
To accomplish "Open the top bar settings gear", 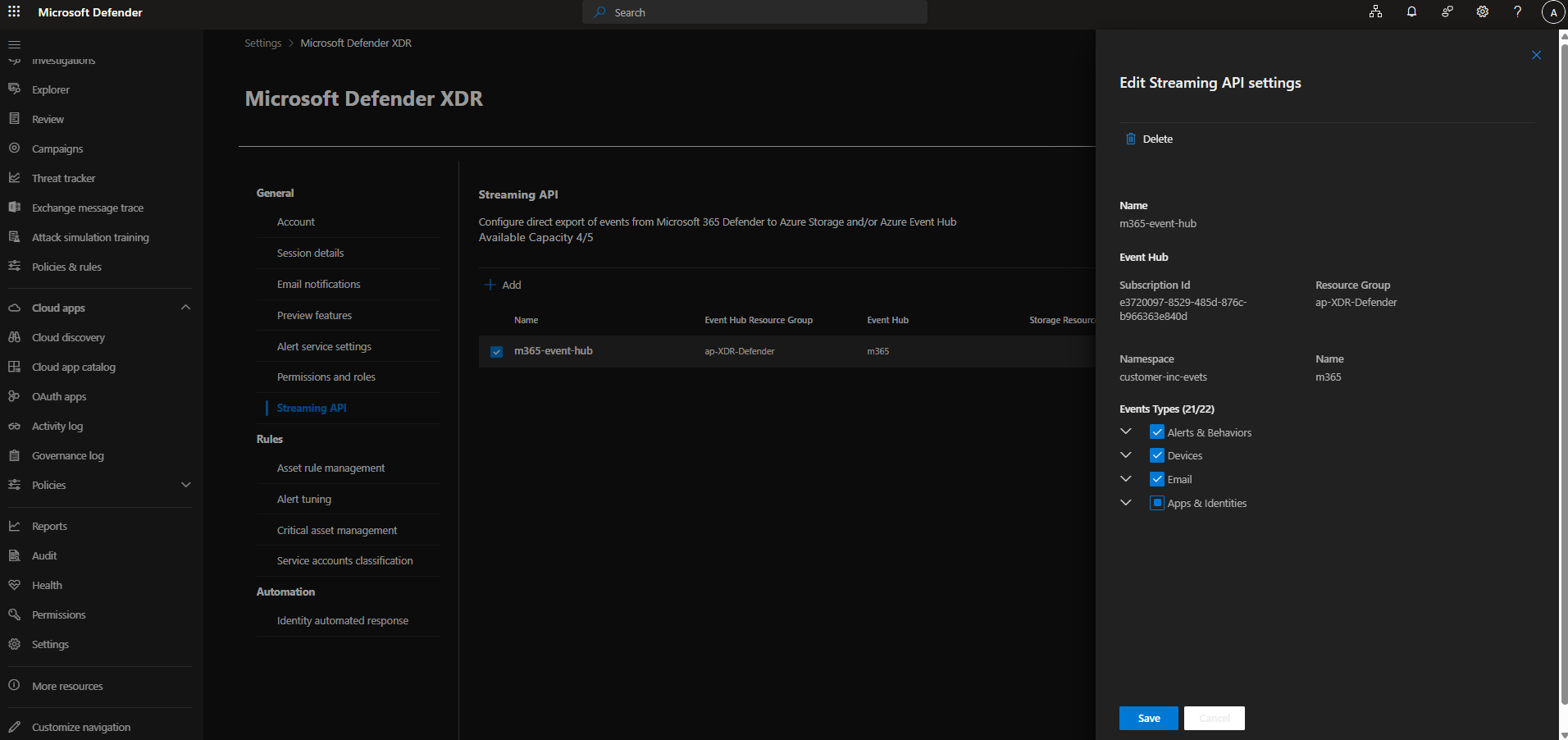I will tap(1483, 11).
